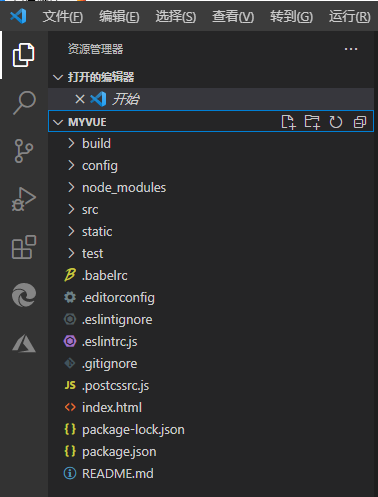Viewport: 378px width, 497px height.
Task: Click the 资源管理器 panel title
Action: coord(95,49)
